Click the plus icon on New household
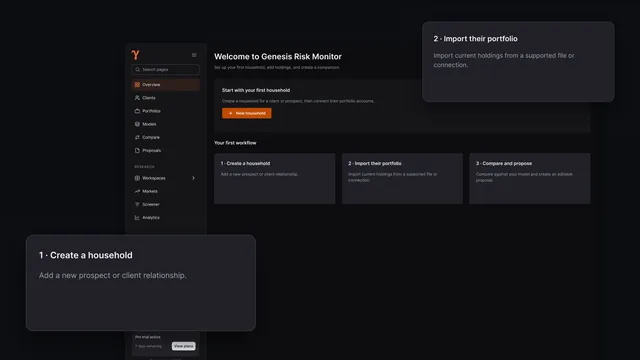 point(230,113)
